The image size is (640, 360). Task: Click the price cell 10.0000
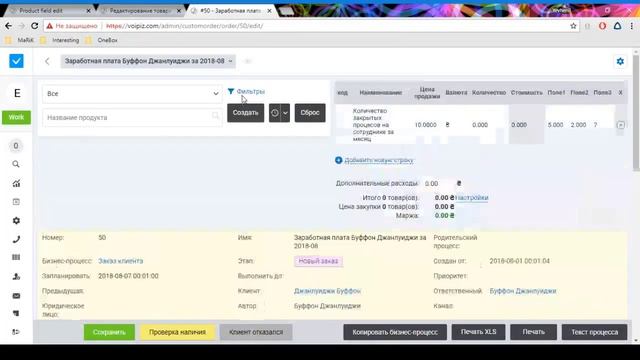pos(425,125)
